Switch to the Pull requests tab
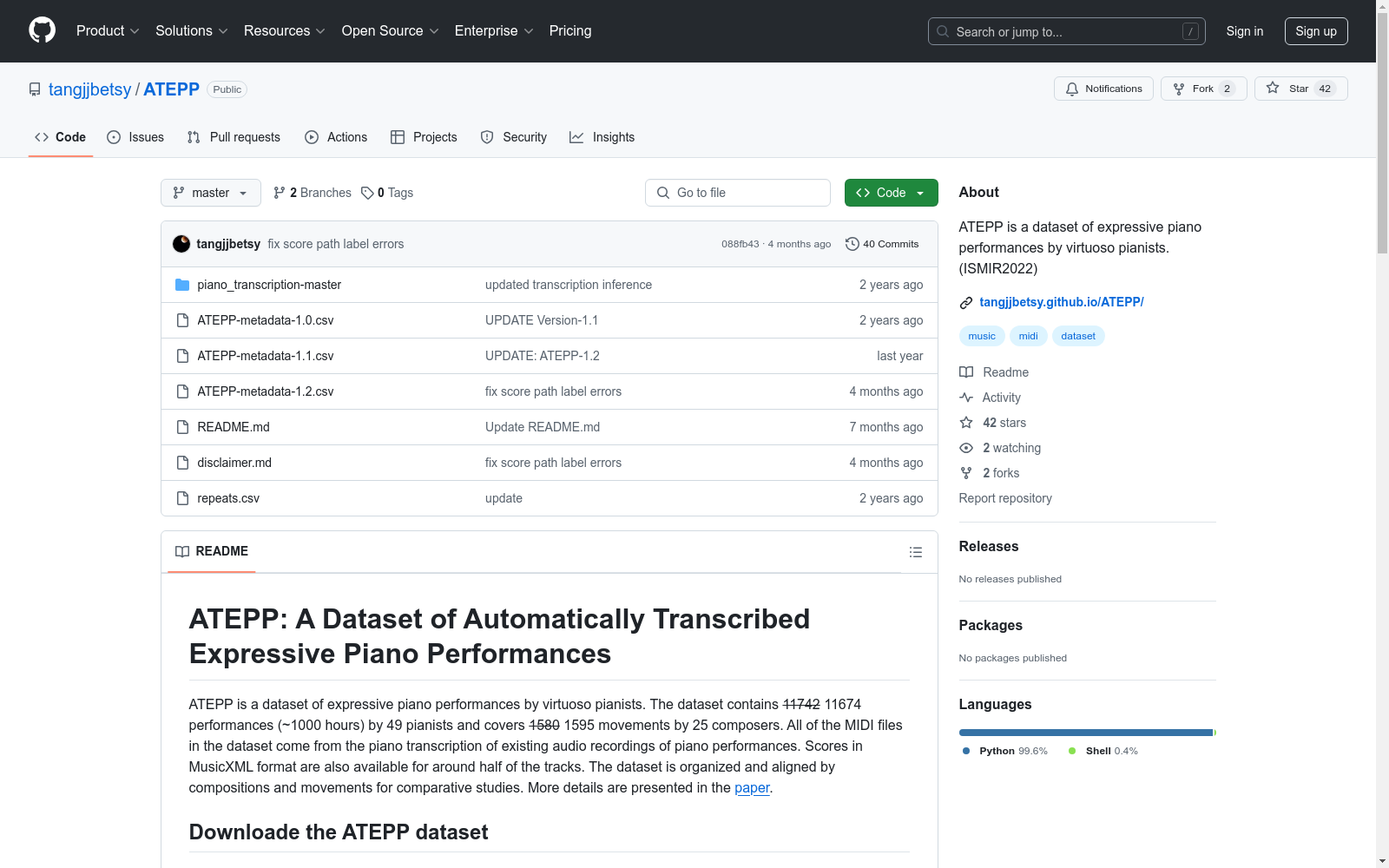1389x868 pixels. point(234,137)
